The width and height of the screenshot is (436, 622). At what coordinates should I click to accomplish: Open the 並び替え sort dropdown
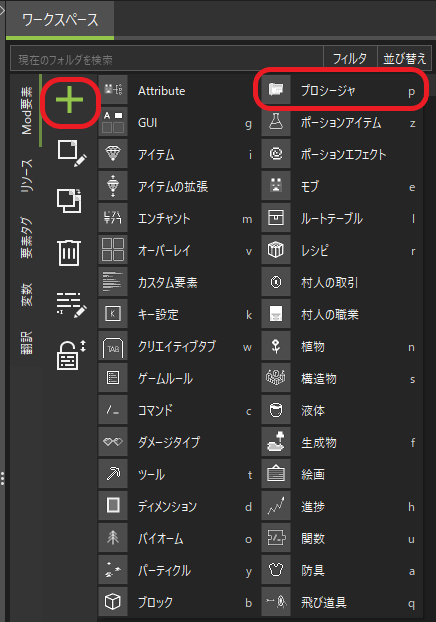point(404,59)
